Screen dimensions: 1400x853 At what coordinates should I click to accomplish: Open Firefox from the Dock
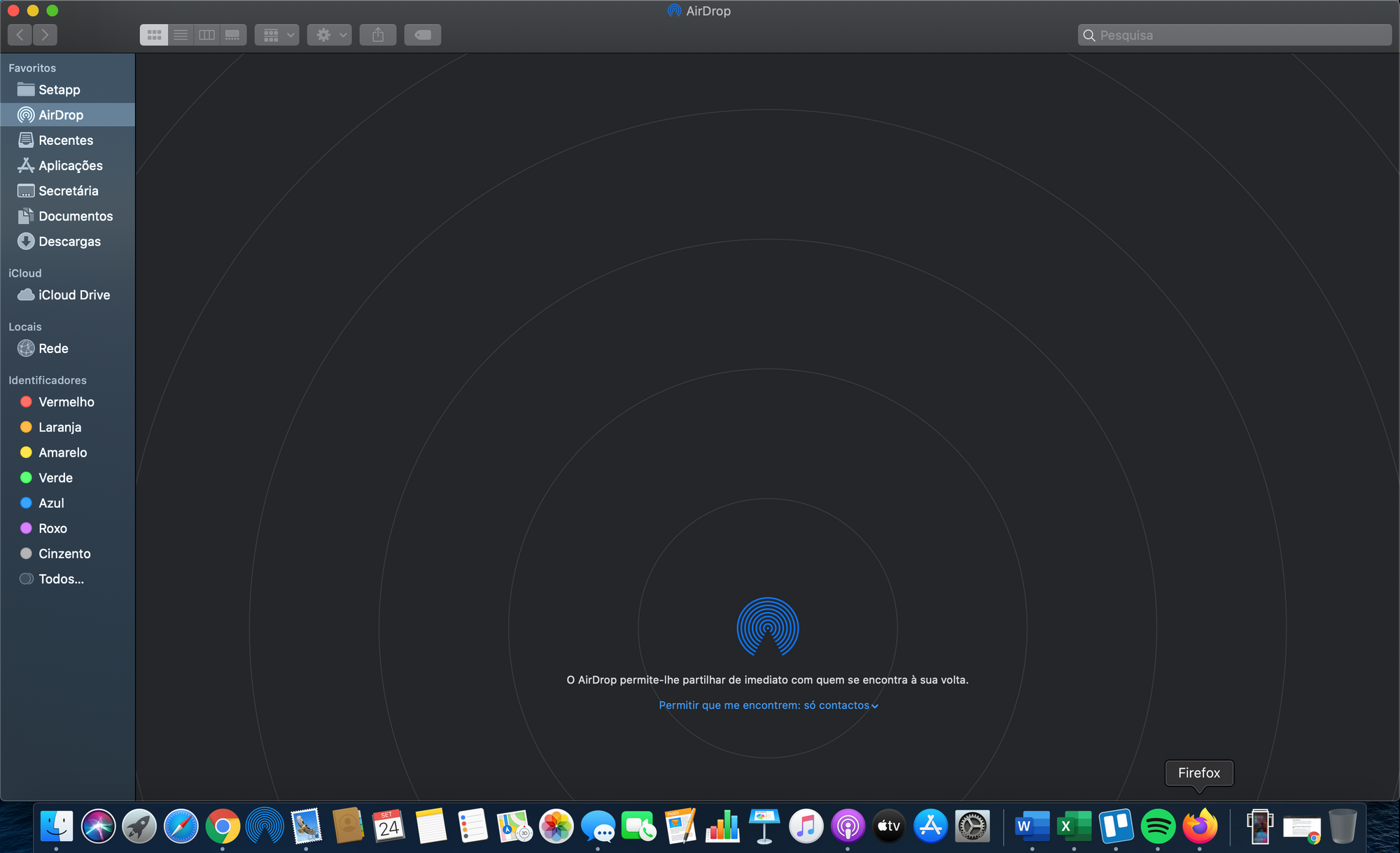[1200, 826]
